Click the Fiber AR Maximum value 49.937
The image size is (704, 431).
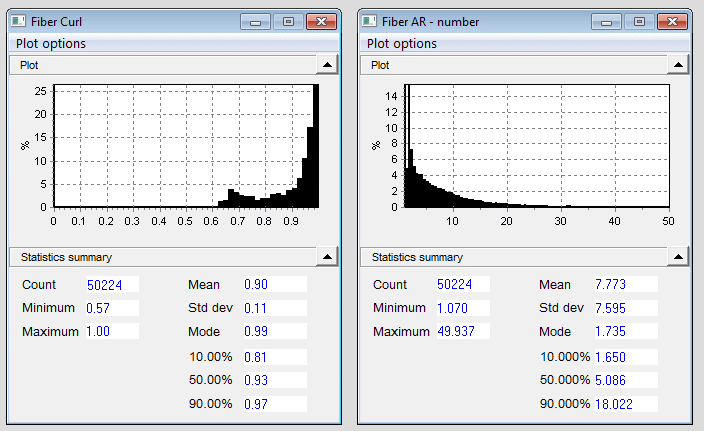pyautogui.click(x=463, y=331)
